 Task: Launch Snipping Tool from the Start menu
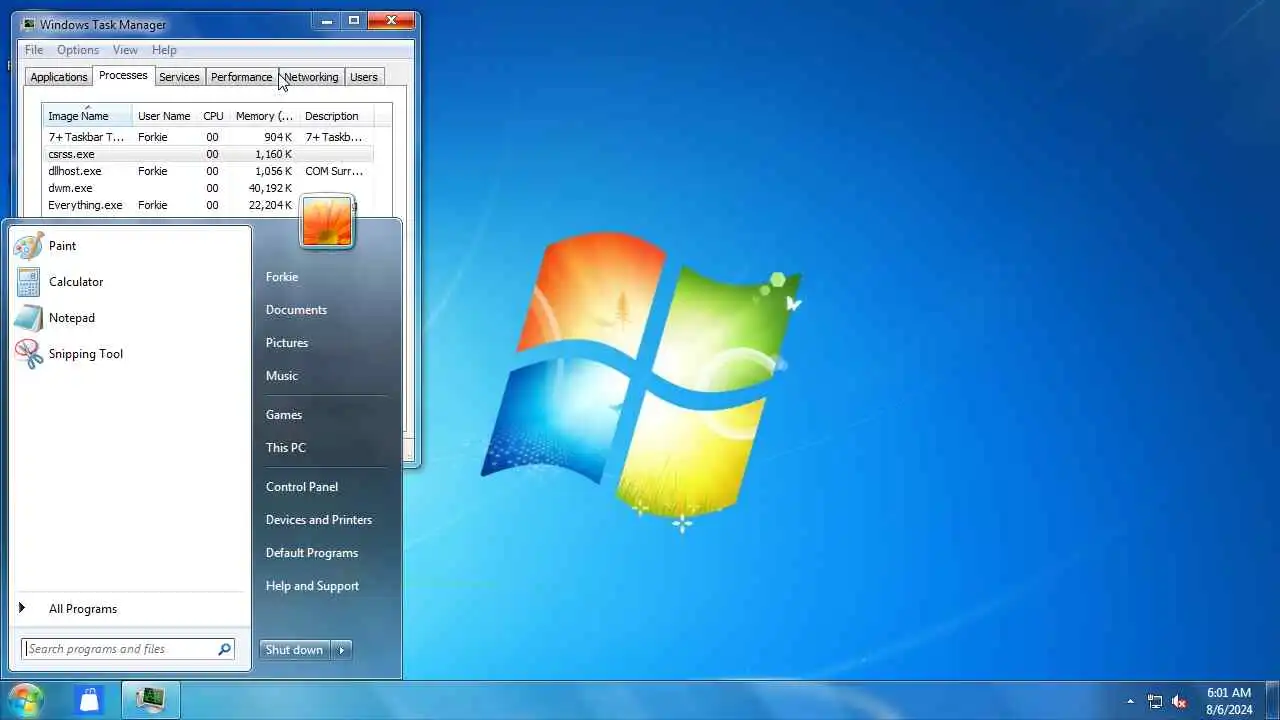pyautogui.click(x=130, y=354)
